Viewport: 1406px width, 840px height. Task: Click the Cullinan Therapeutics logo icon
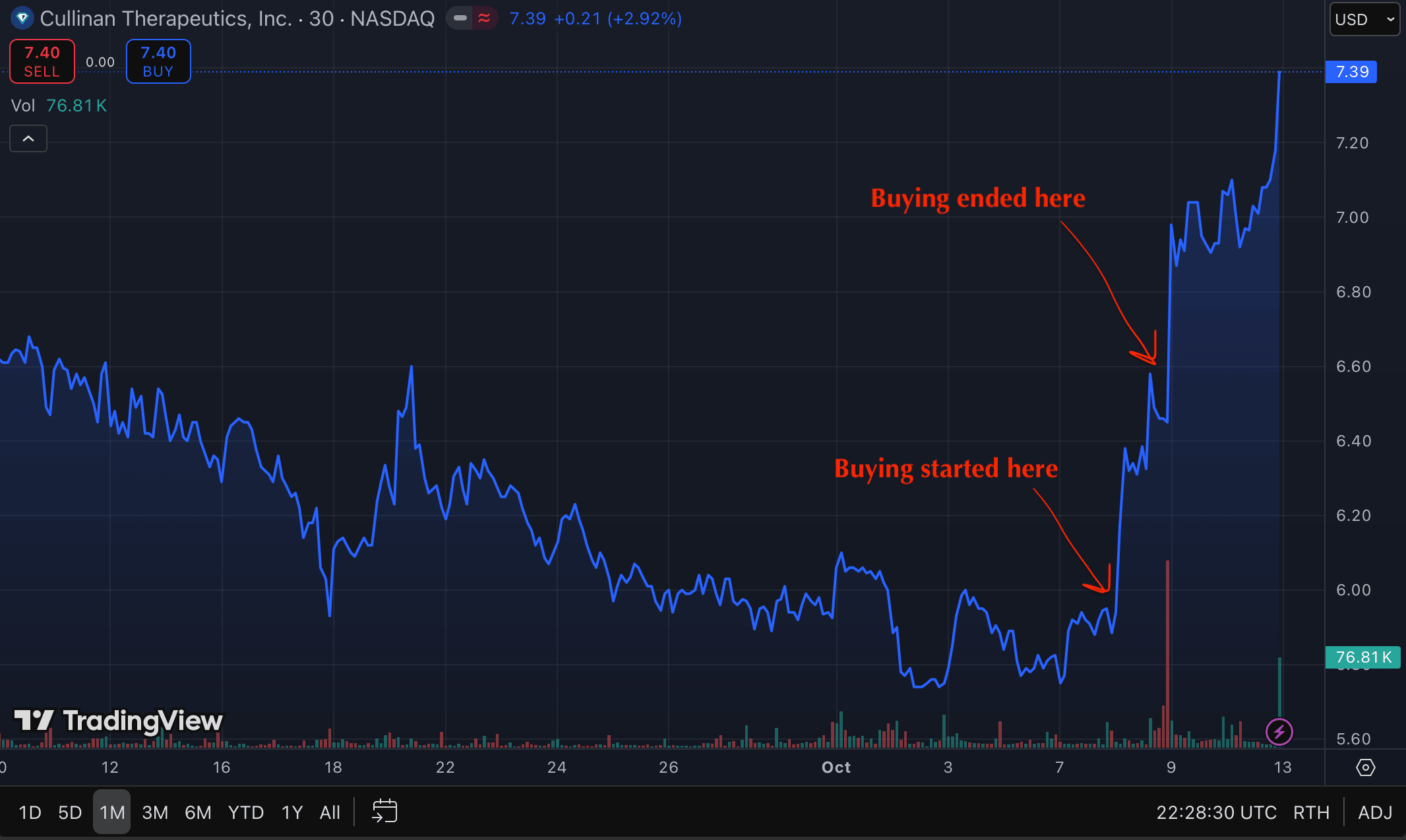22,18
